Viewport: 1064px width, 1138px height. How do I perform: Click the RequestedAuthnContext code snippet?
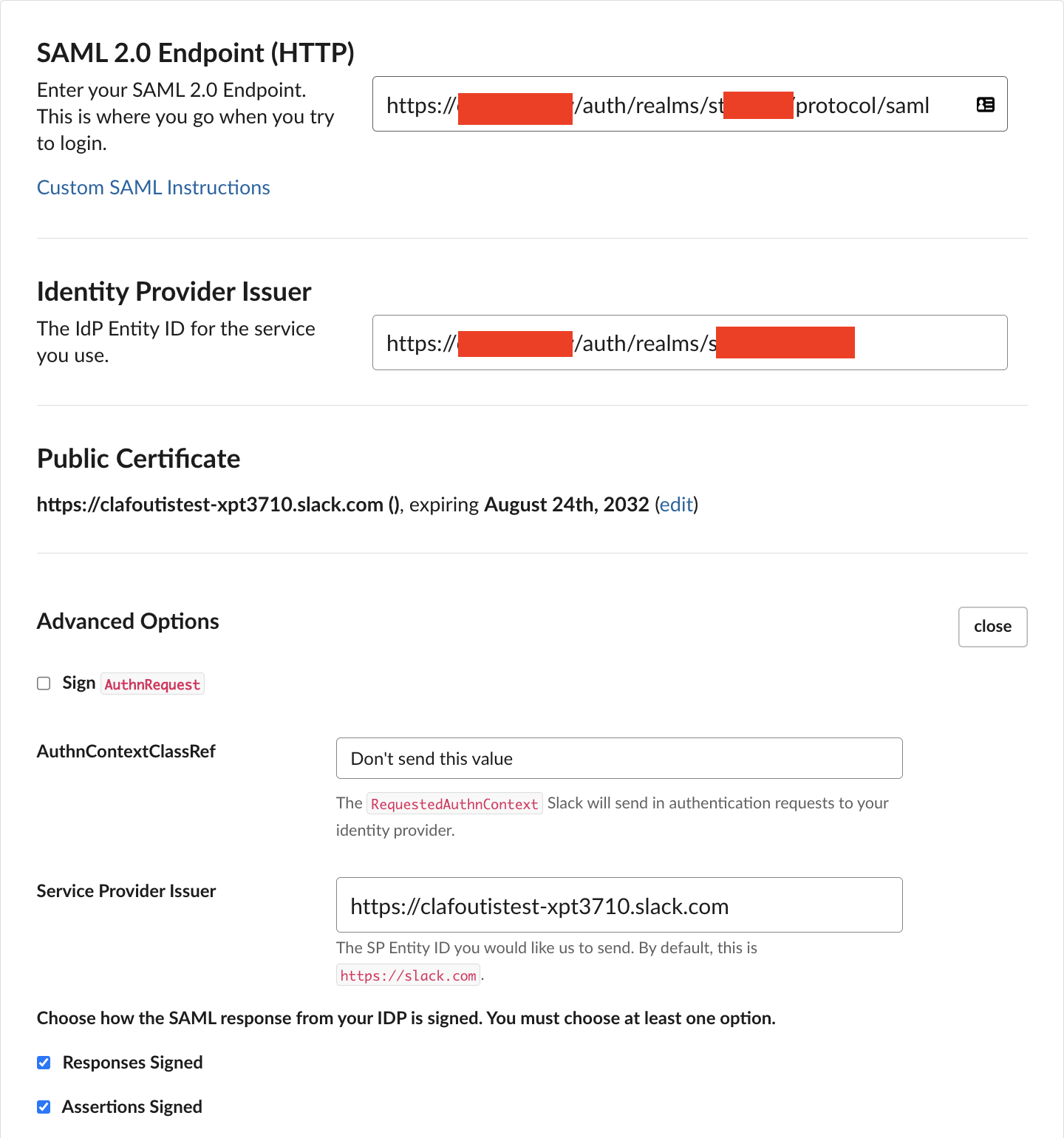coord(454,803)
